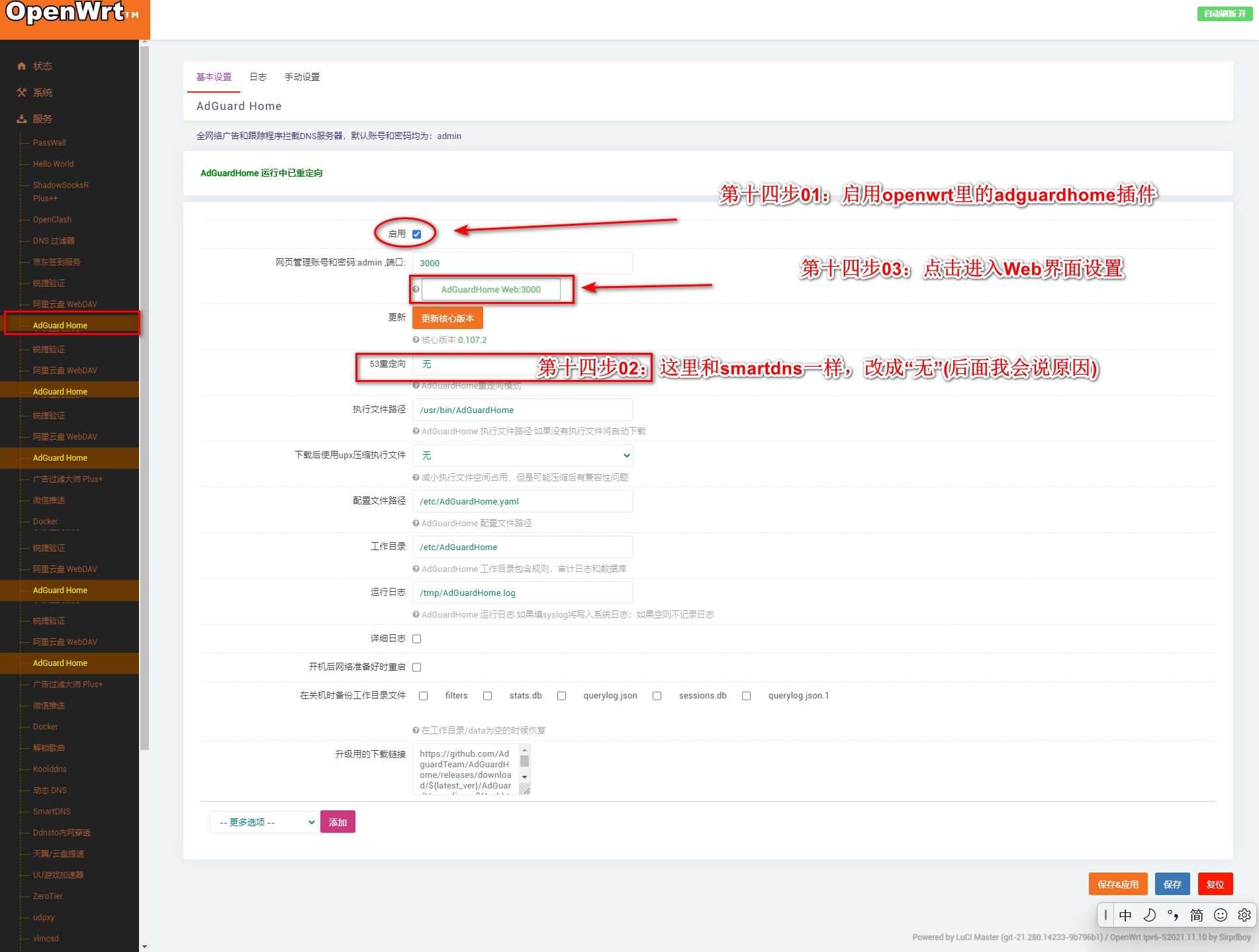Click the home icon next to 状态
Screen dimensions: 1259x952
pyautogui.click(x=22, y=66)
